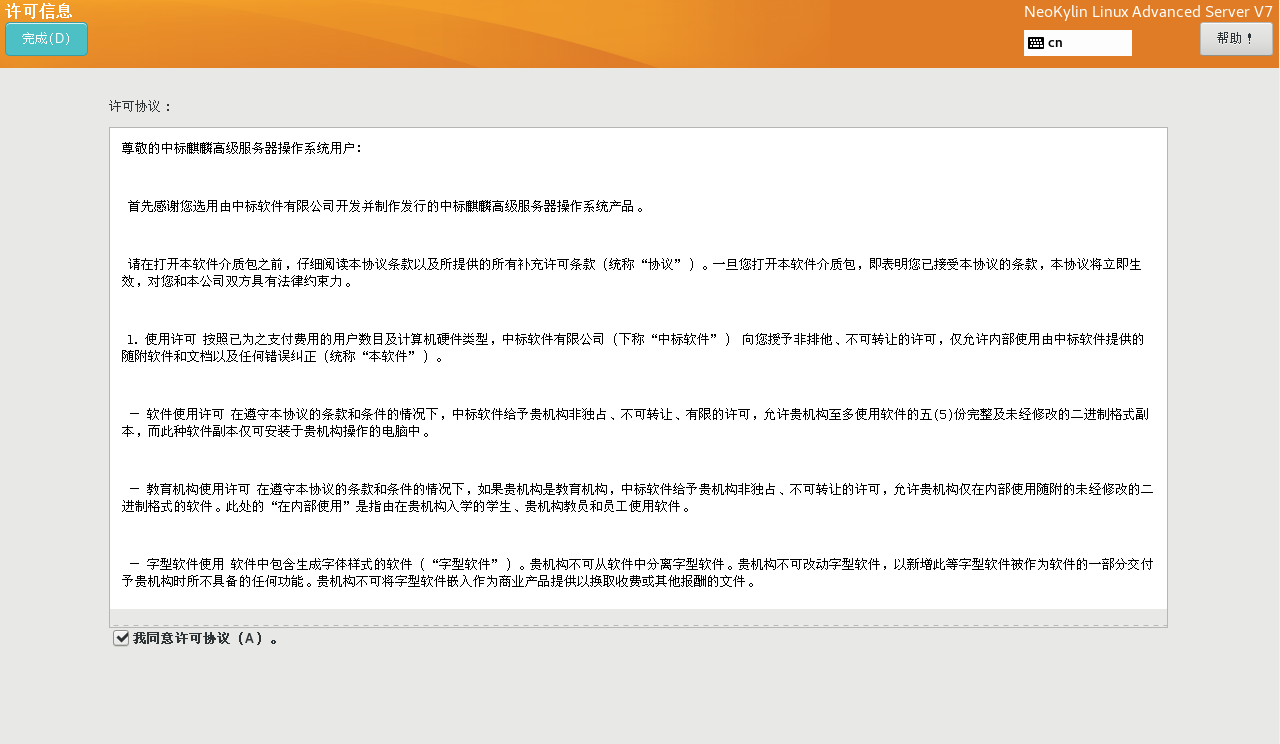Viewport: 1280px width, 744px height.
Task: Click the 许可信息 page title
Action: coord(39,11)
